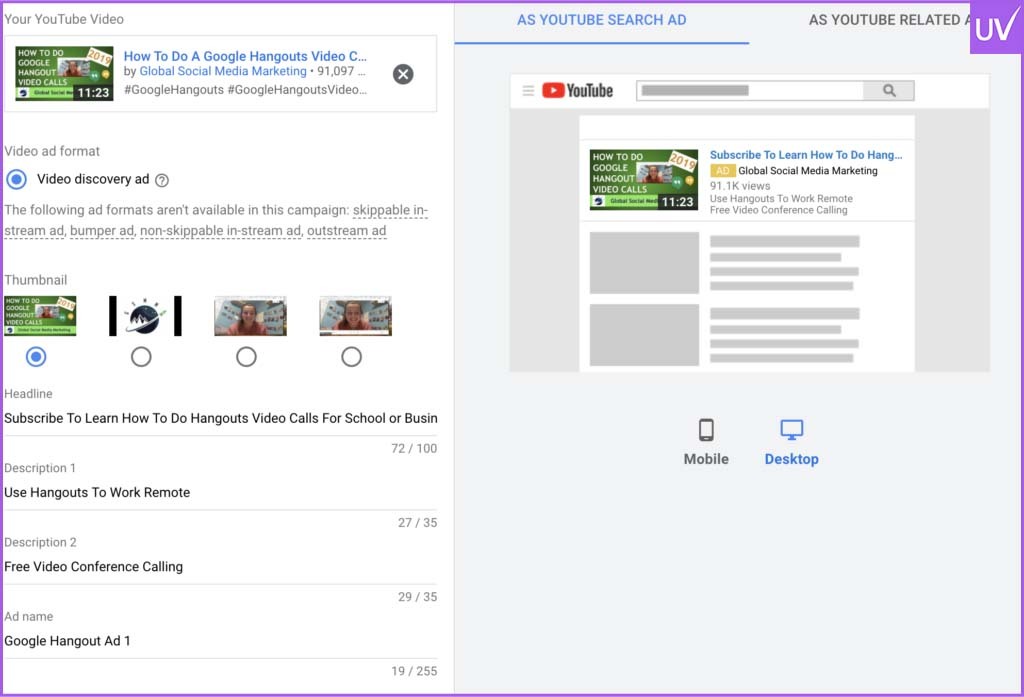
Task: Click the preview search magnifier button
Action: pos(889,91)
